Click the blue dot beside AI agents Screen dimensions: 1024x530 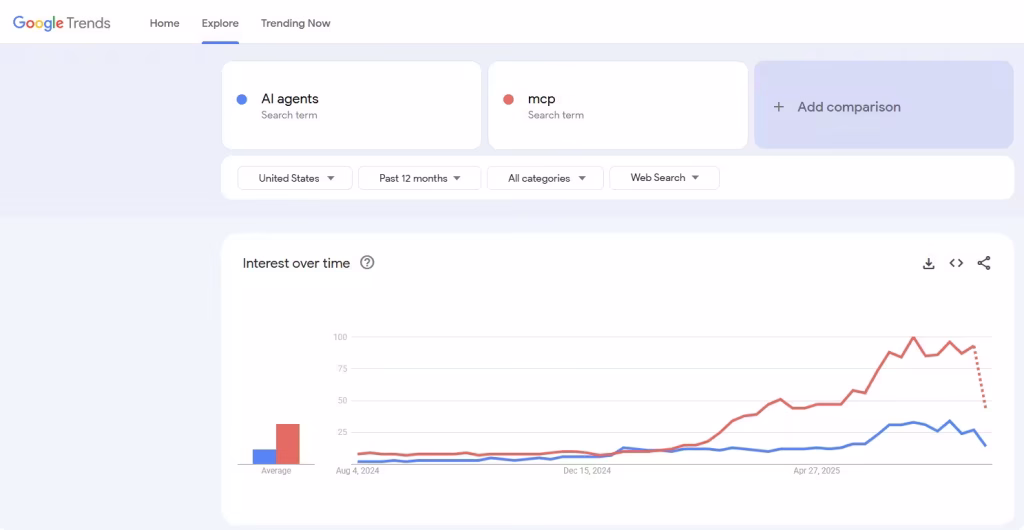pyautogui.click(x=242, y=100)
